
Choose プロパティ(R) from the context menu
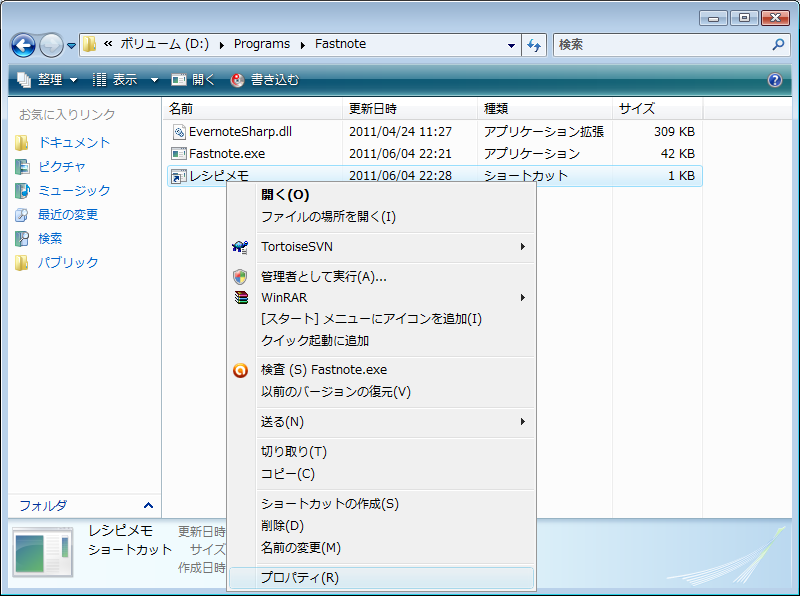coord(300,578)
